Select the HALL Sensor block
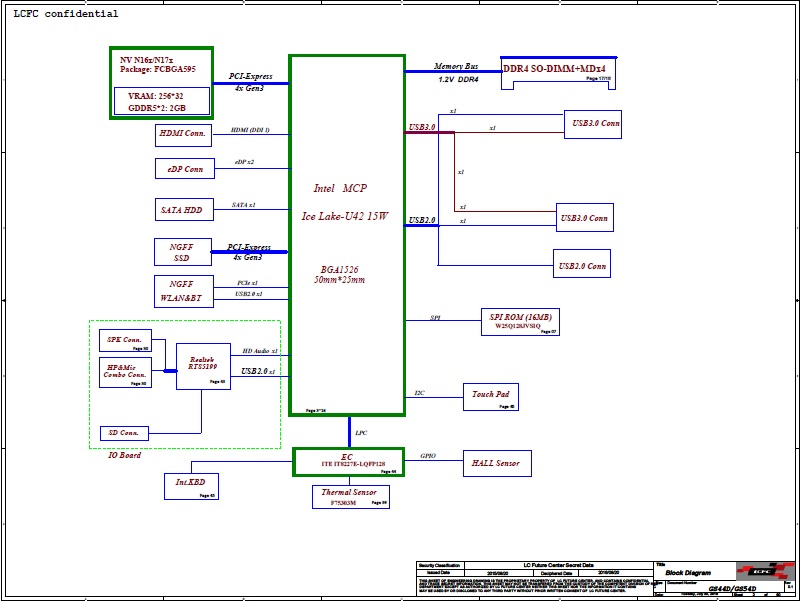Screen dimensions: 803x601 (x=497, y=463)
